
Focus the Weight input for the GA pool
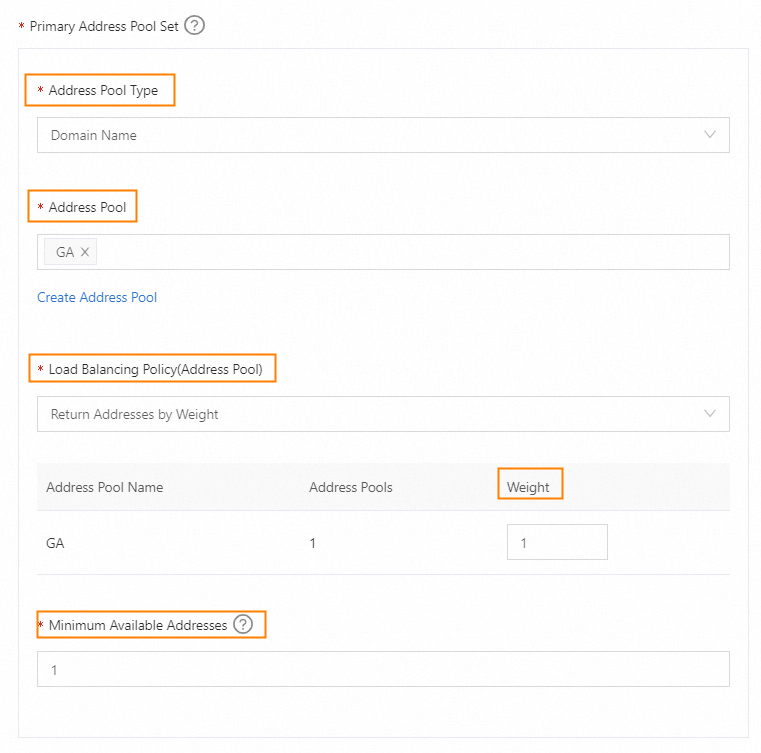[x=556, y=542]
